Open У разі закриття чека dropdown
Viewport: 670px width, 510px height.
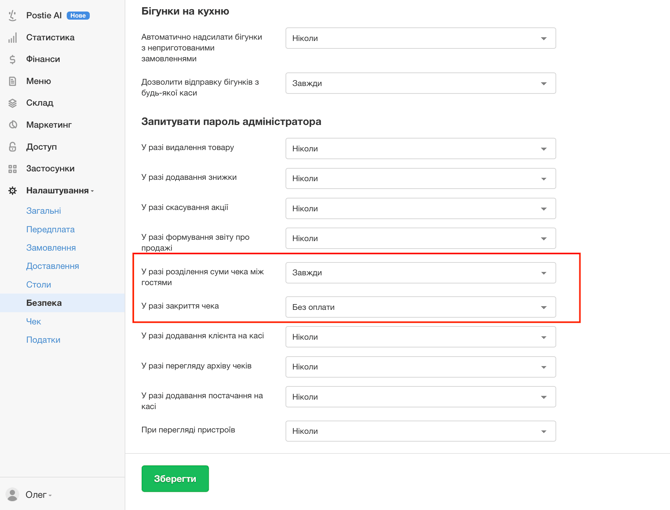[420, 307]
